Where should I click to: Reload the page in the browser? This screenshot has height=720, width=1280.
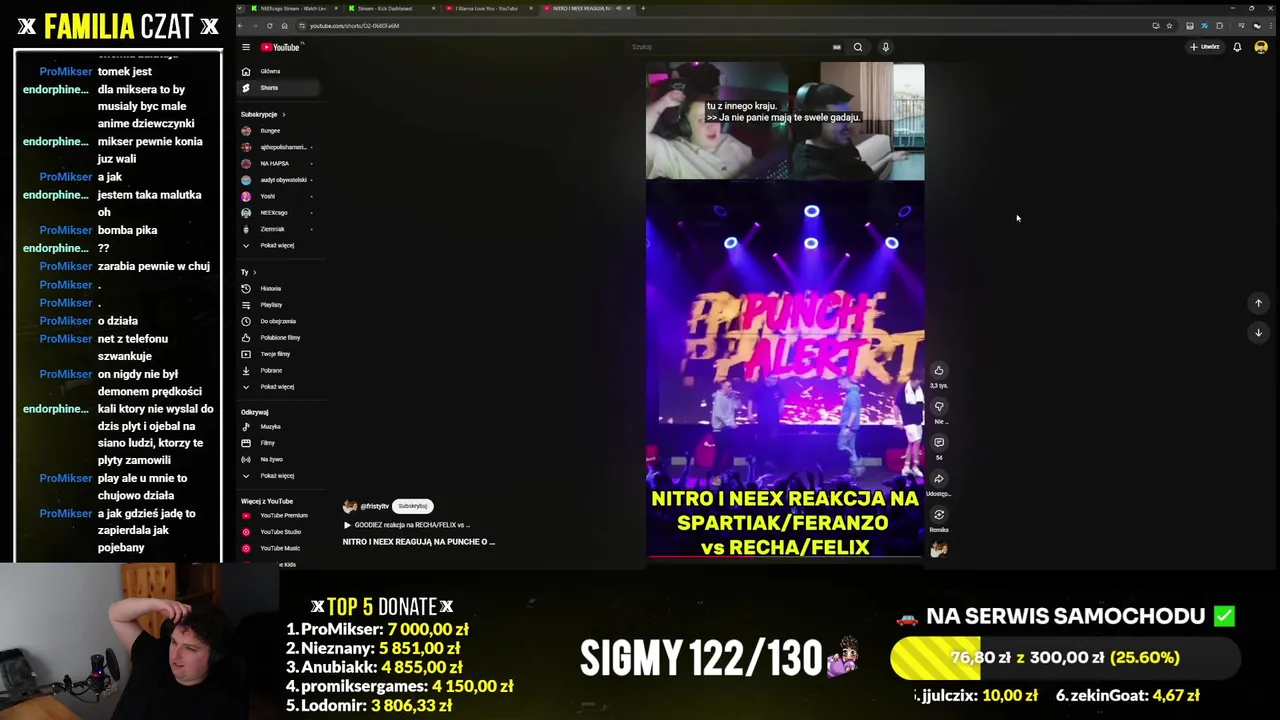click(269, 26)
